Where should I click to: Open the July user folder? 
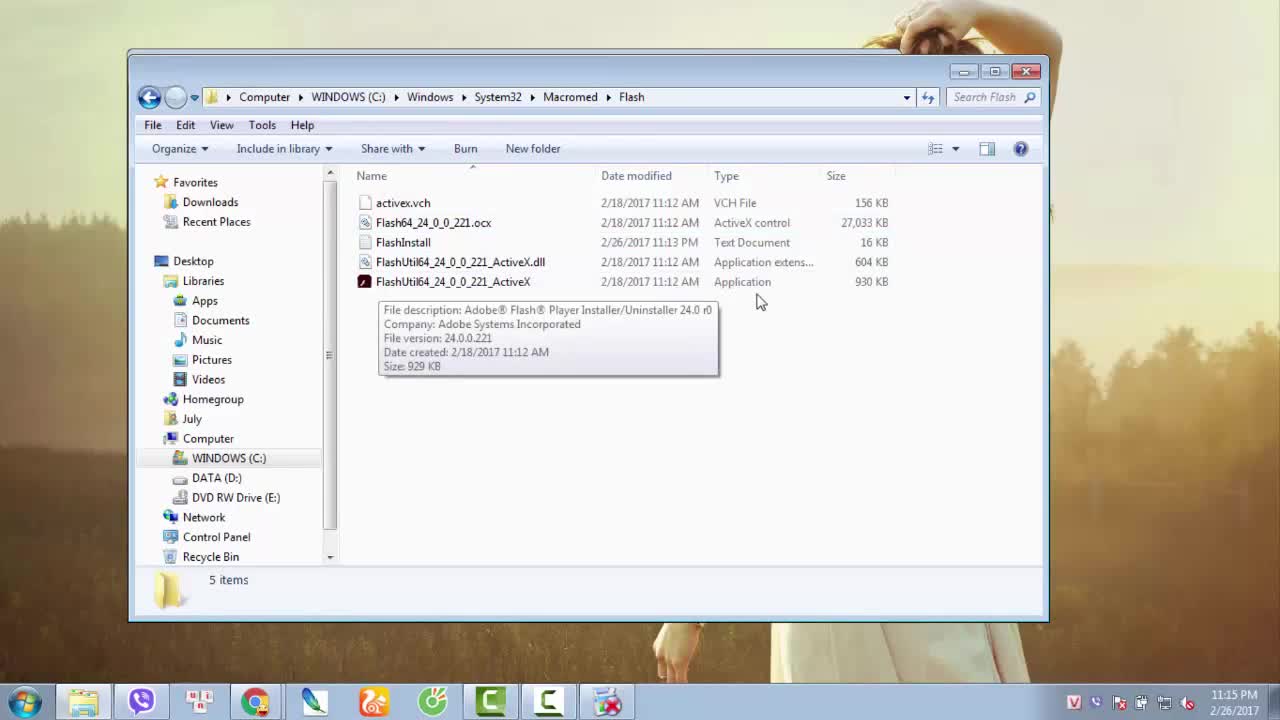coord(192,419)
